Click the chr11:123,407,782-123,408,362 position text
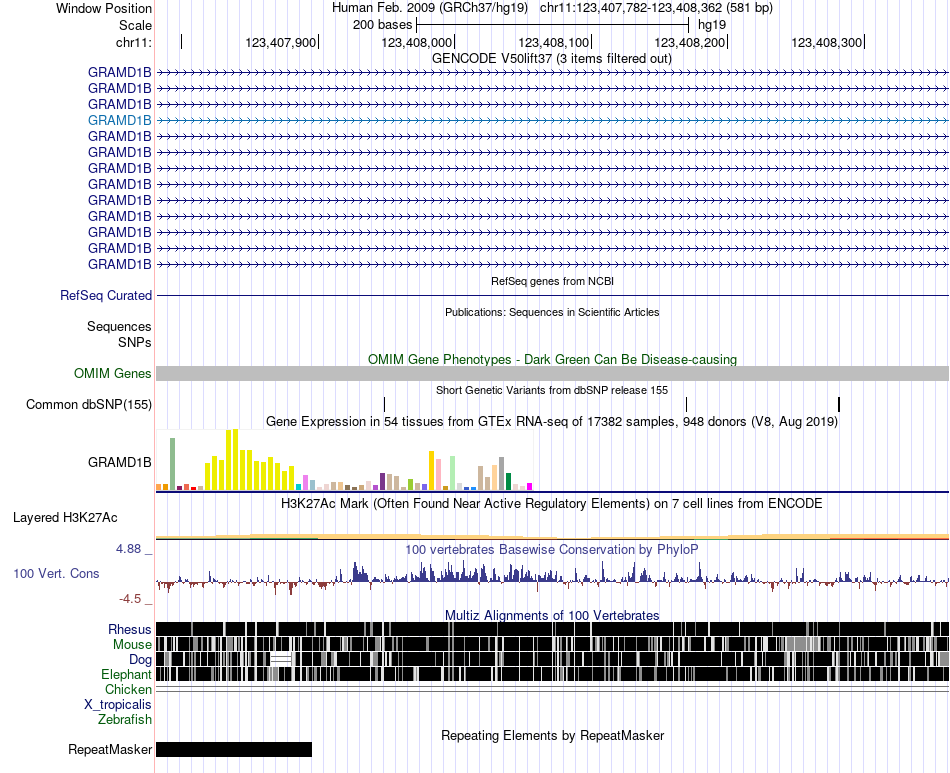The height and width of the screenshot is (773, 950). (656, 8)
